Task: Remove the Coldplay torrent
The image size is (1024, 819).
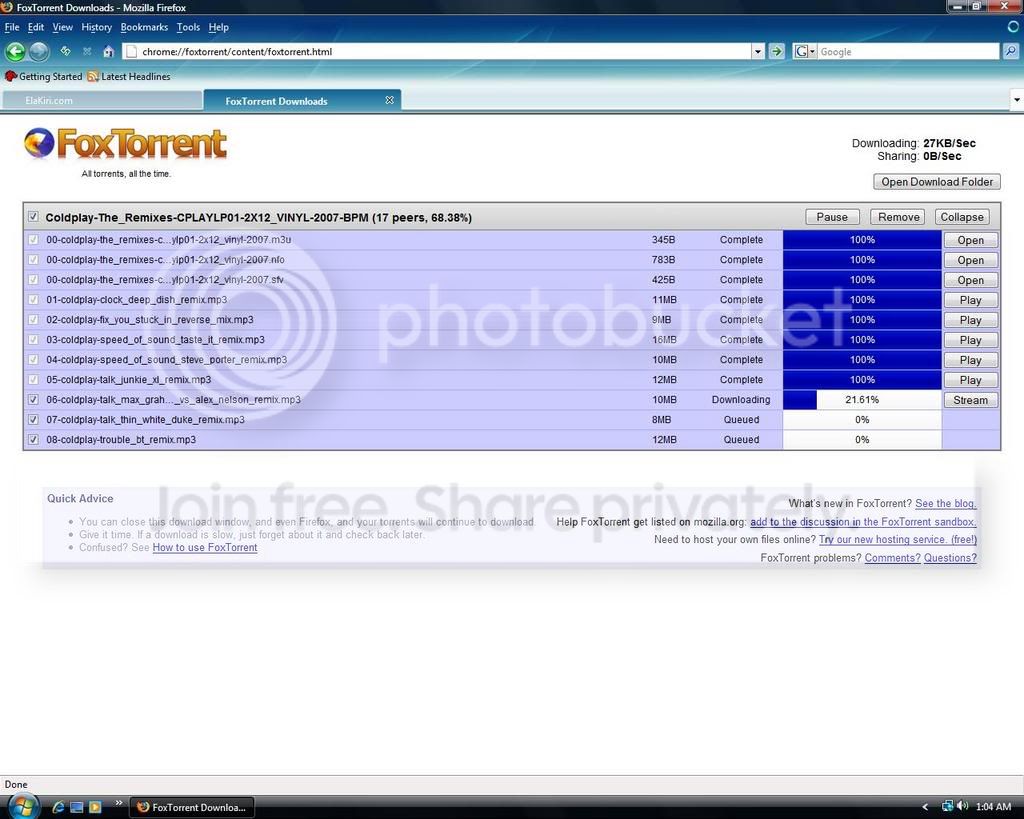Action: pos(899,217)
